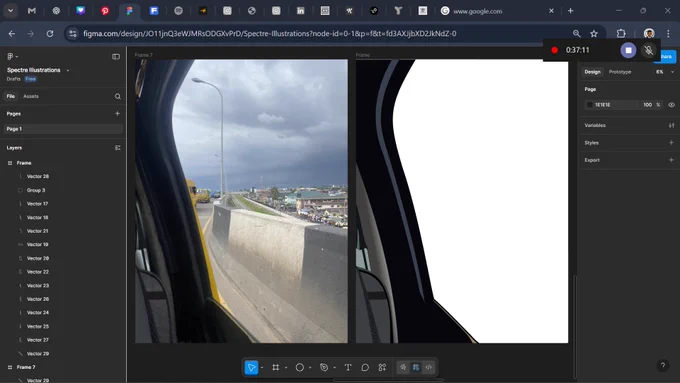Select the Ellipse shape tool
This screenshot has width=680, height=383.
(x=300, y=367)
